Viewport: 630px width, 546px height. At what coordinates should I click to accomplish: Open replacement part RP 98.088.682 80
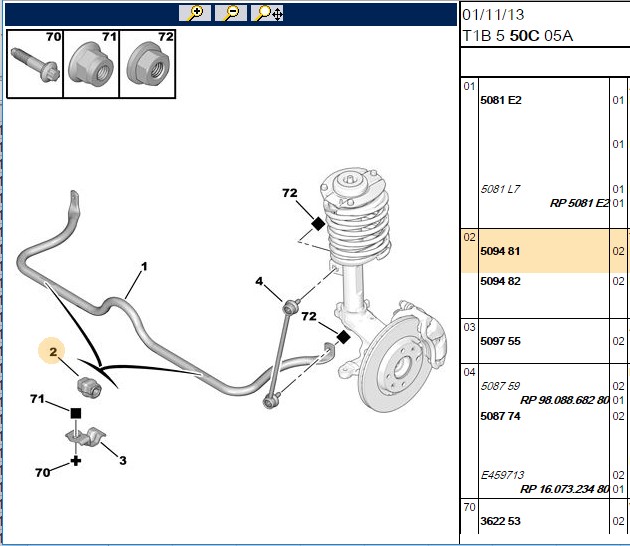565,400
